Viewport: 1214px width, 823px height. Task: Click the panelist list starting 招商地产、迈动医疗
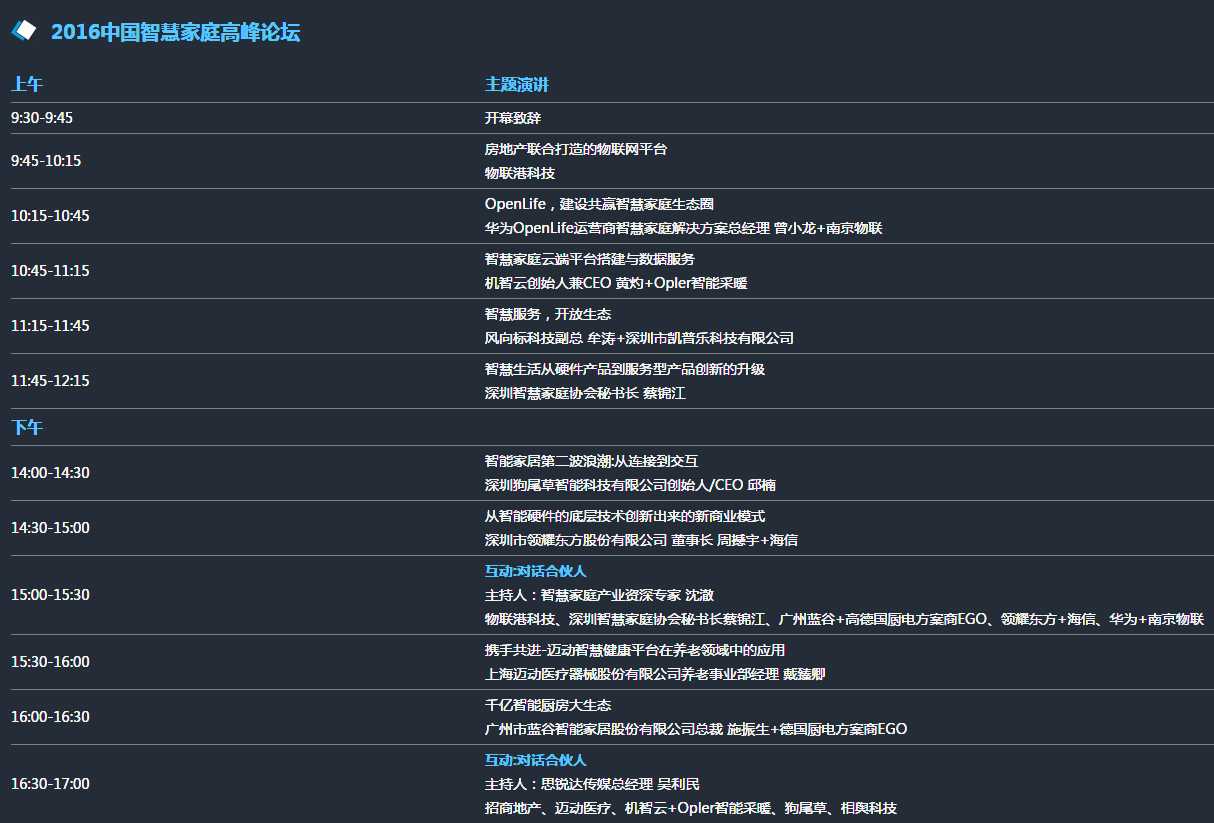pyautogui.click(x=691, y=808)
